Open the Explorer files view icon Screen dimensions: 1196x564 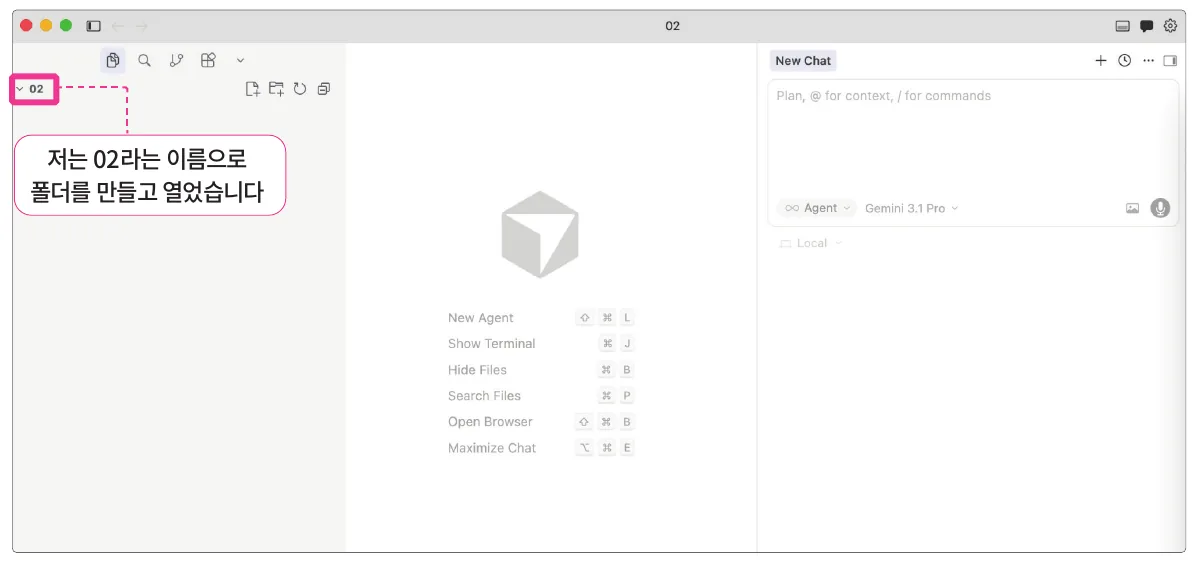coord(113,60)
